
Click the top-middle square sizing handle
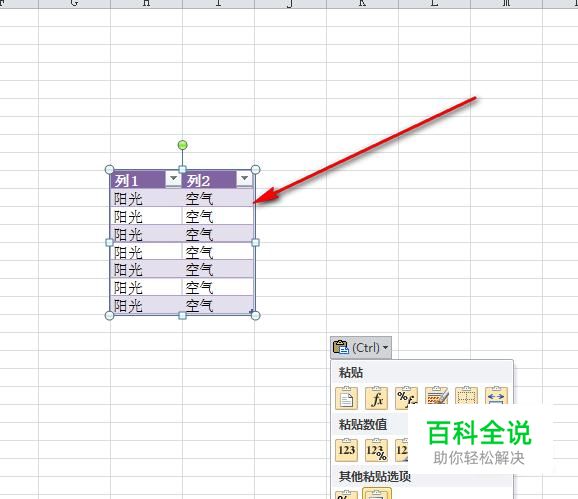coord(182,170)
